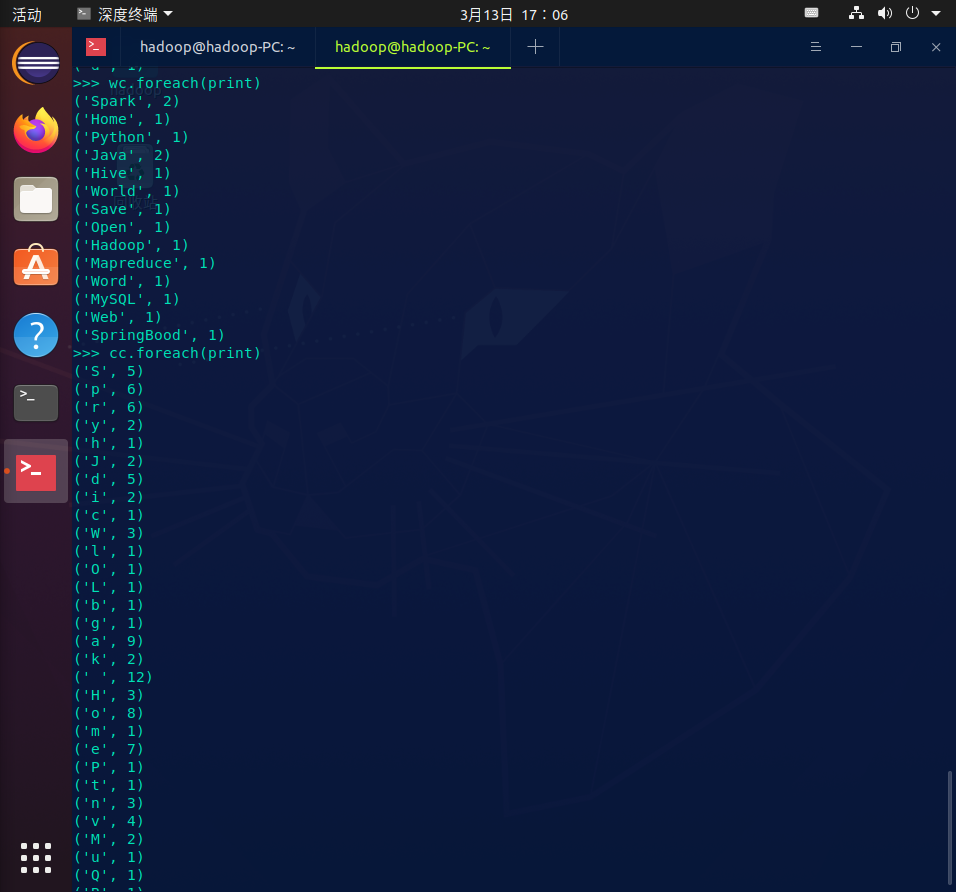The width and height of the screenshot is (956, 892).
Task: Click the ('MySQL', 1) output line
Action: (127, 299)
